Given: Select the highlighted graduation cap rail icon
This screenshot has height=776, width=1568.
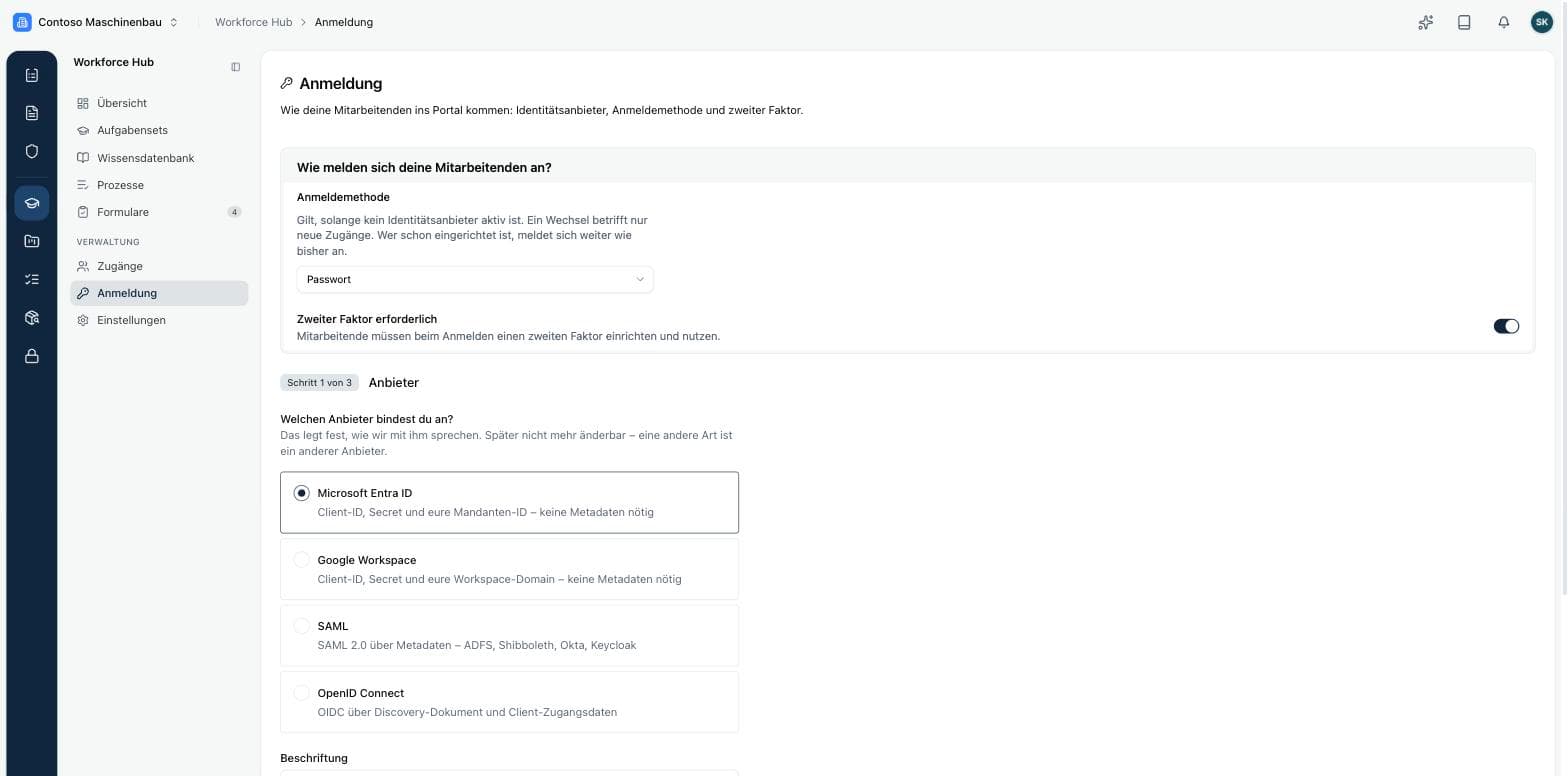Looking at the screenshot, I should tap(31, 203).
